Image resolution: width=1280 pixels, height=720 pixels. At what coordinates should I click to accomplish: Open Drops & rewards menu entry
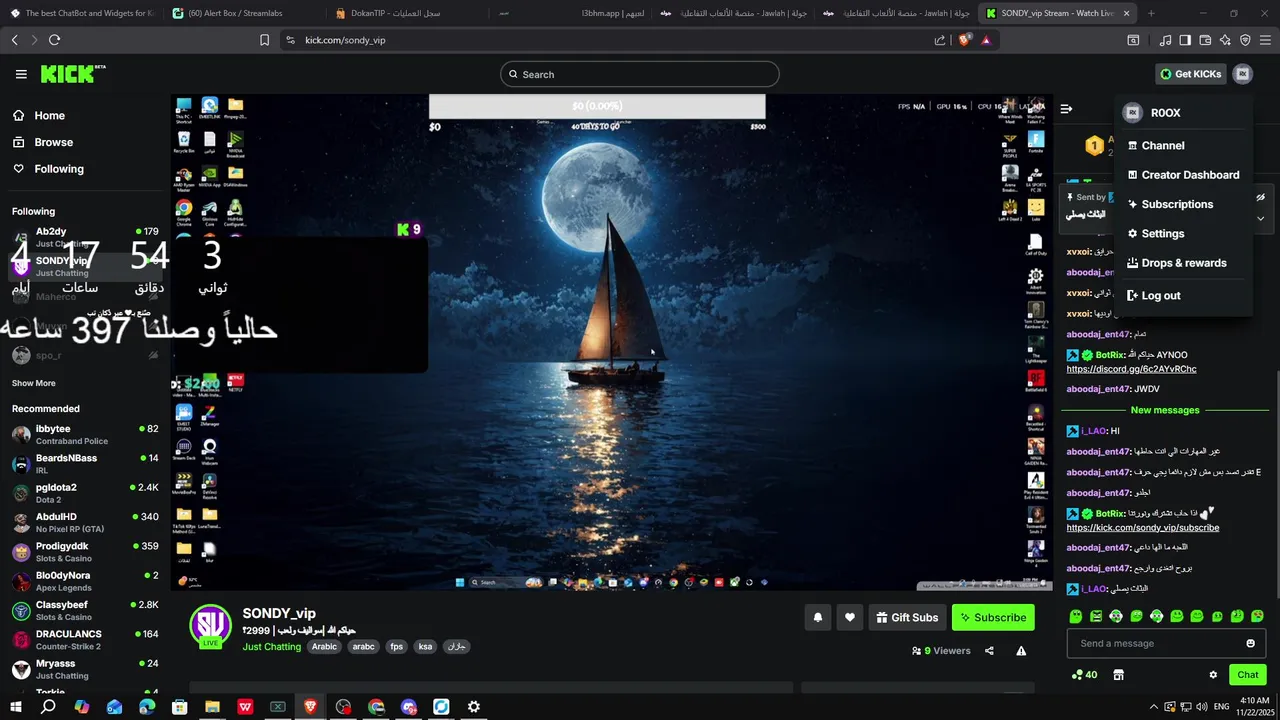click(1183, 263)
